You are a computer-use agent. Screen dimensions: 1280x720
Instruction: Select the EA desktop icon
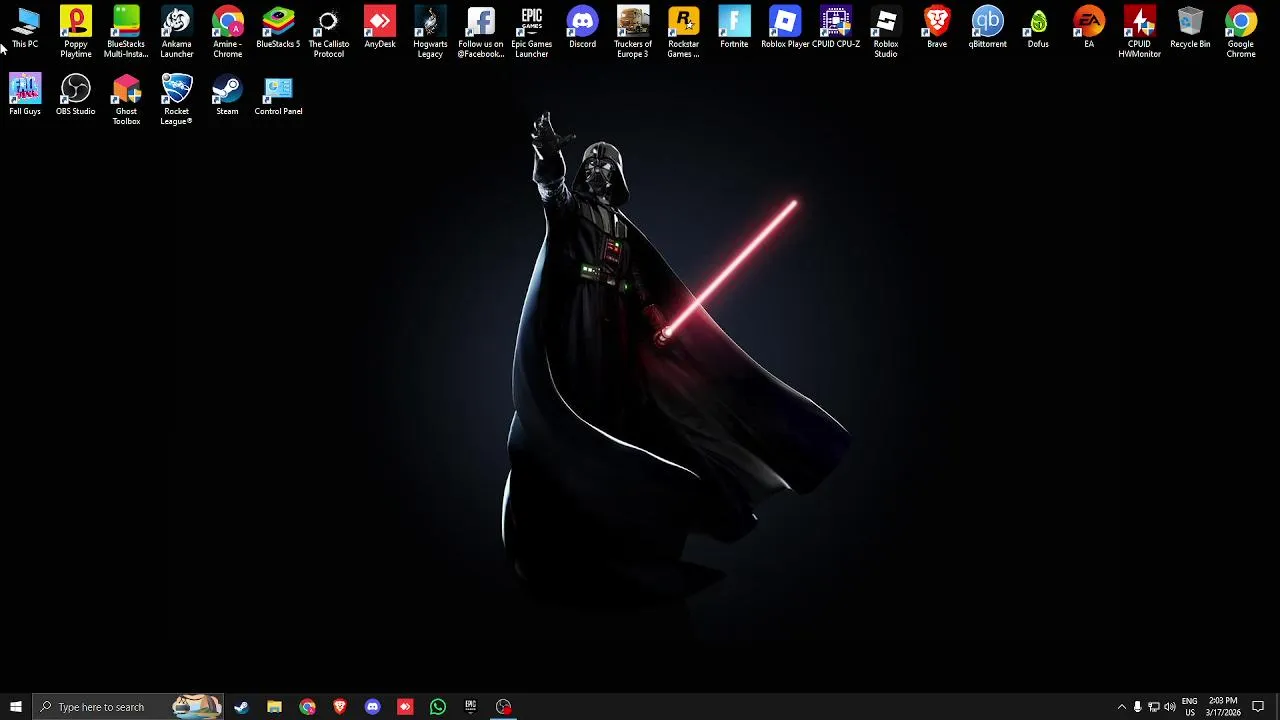pyautogui.click(x=1089, y=28)
